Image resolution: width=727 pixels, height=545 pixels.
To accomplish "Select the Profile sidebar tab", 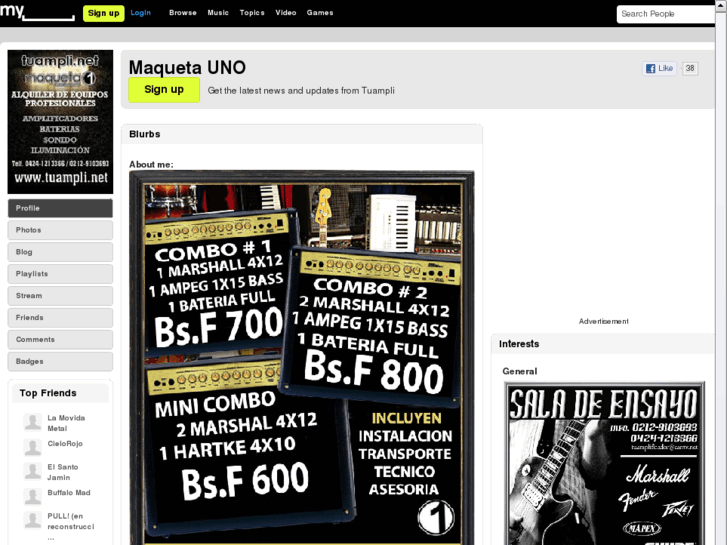I will [x=60, y=208].
